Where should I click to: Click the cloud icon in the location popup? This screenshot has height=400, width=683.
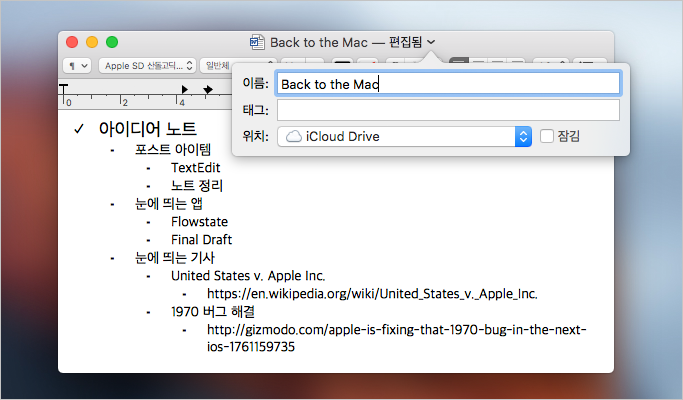coord(294,136)
